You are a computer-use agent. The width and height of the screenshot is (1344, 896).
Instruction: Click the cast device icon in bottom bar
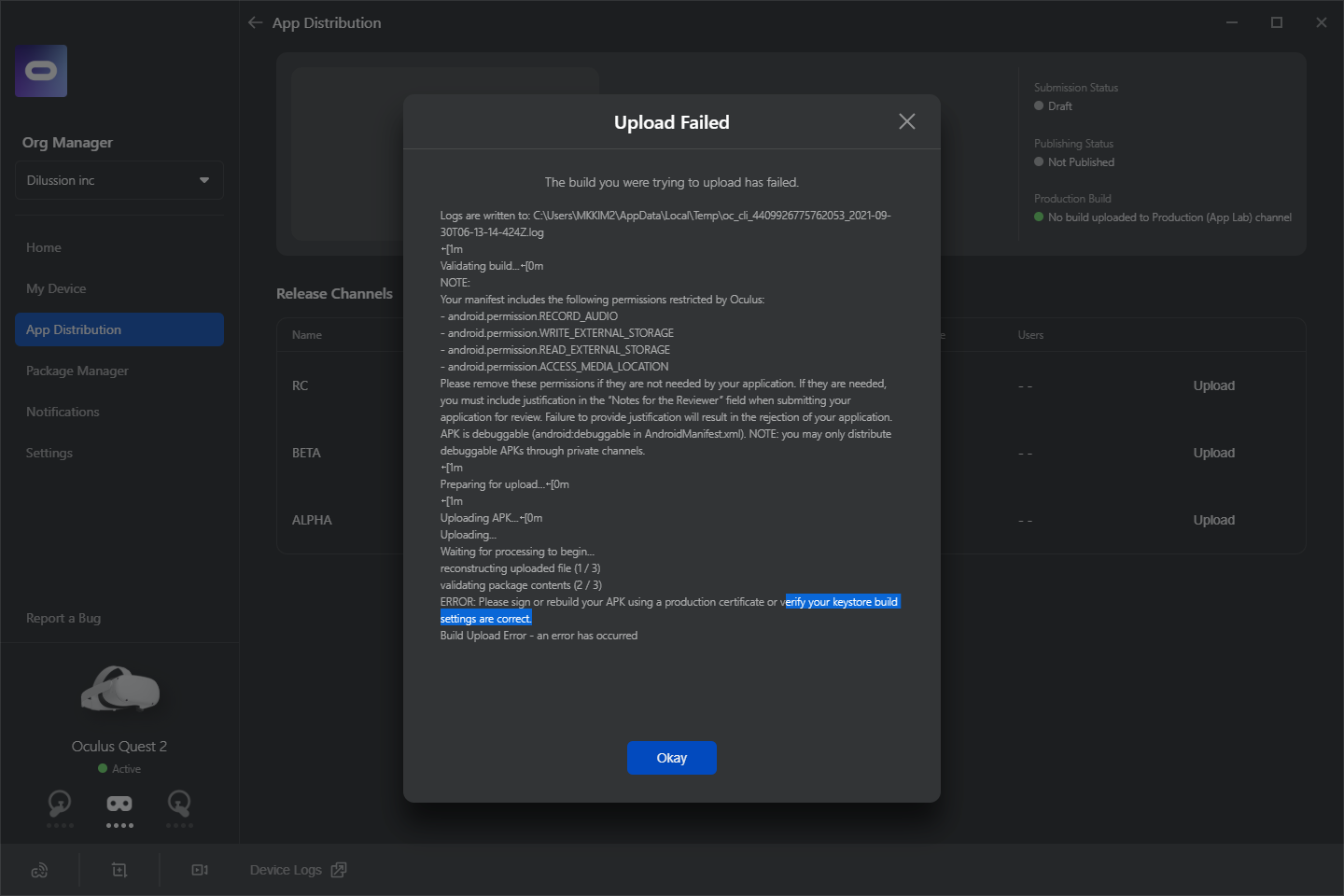coord(39,870)
